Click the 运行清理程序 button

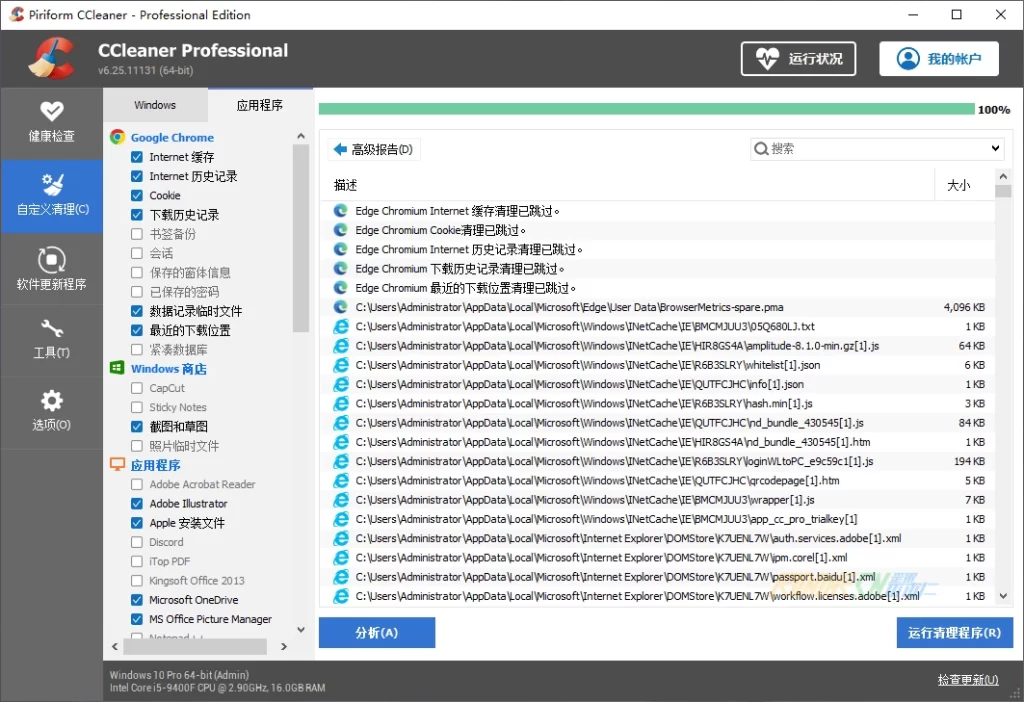coord(954,633)
